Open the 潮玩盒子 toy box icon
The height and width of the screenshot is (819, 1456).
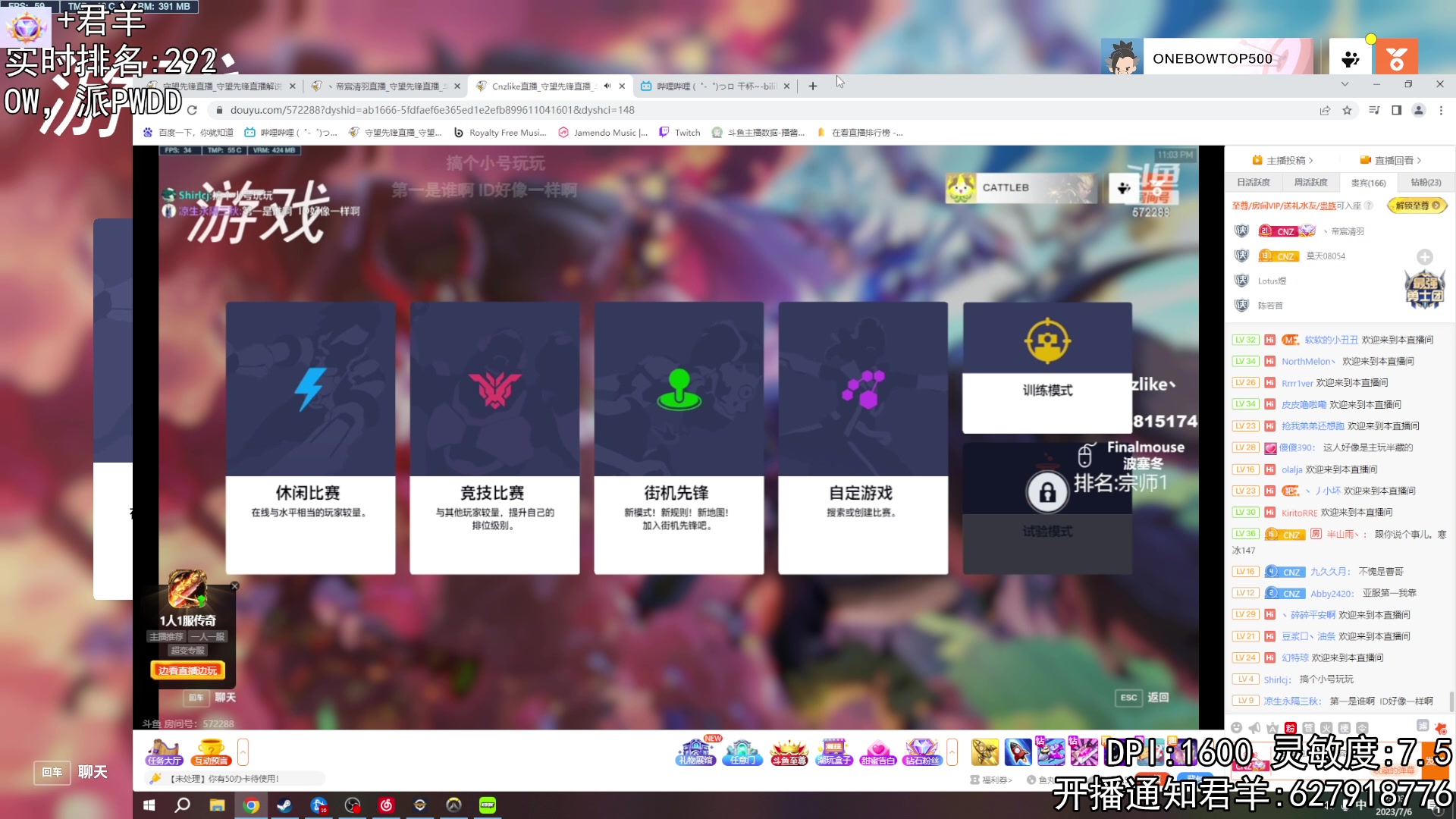tap(834, 752)
